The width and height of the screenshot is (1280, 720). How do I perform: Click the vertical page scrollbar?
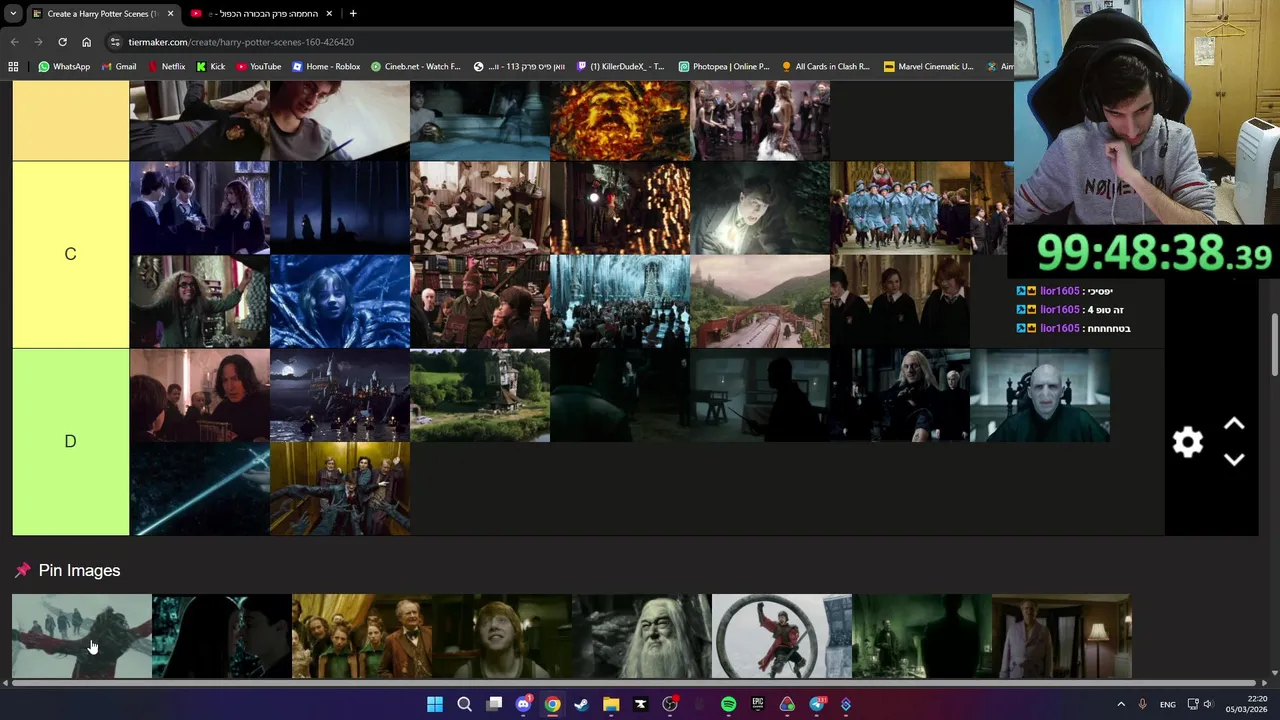tap(1274, 345)
